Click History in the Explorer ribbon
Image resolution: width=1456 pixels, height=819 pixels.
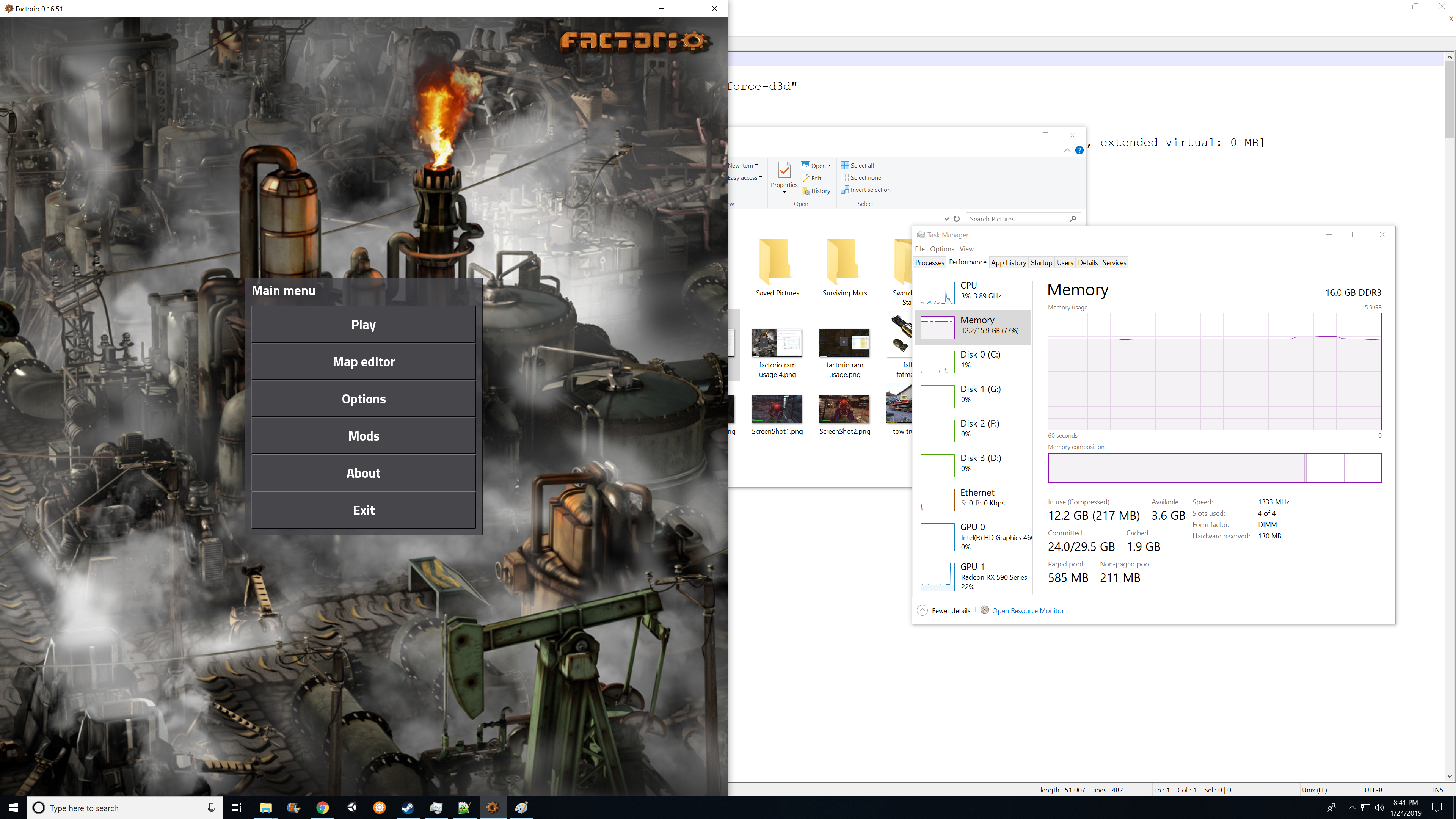pos(816,191)
